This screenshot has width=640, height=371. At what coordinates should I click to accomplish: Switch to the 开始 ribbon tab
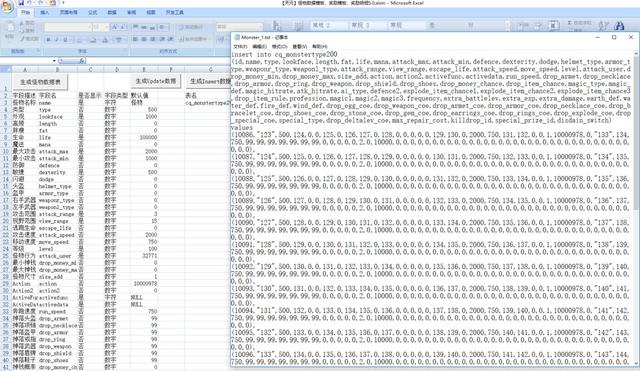click(25, 12)
